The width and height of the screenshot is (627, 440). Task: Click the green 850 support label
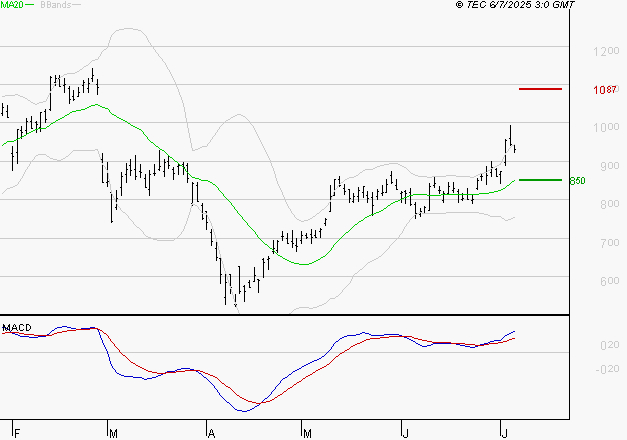click(577, 181)
